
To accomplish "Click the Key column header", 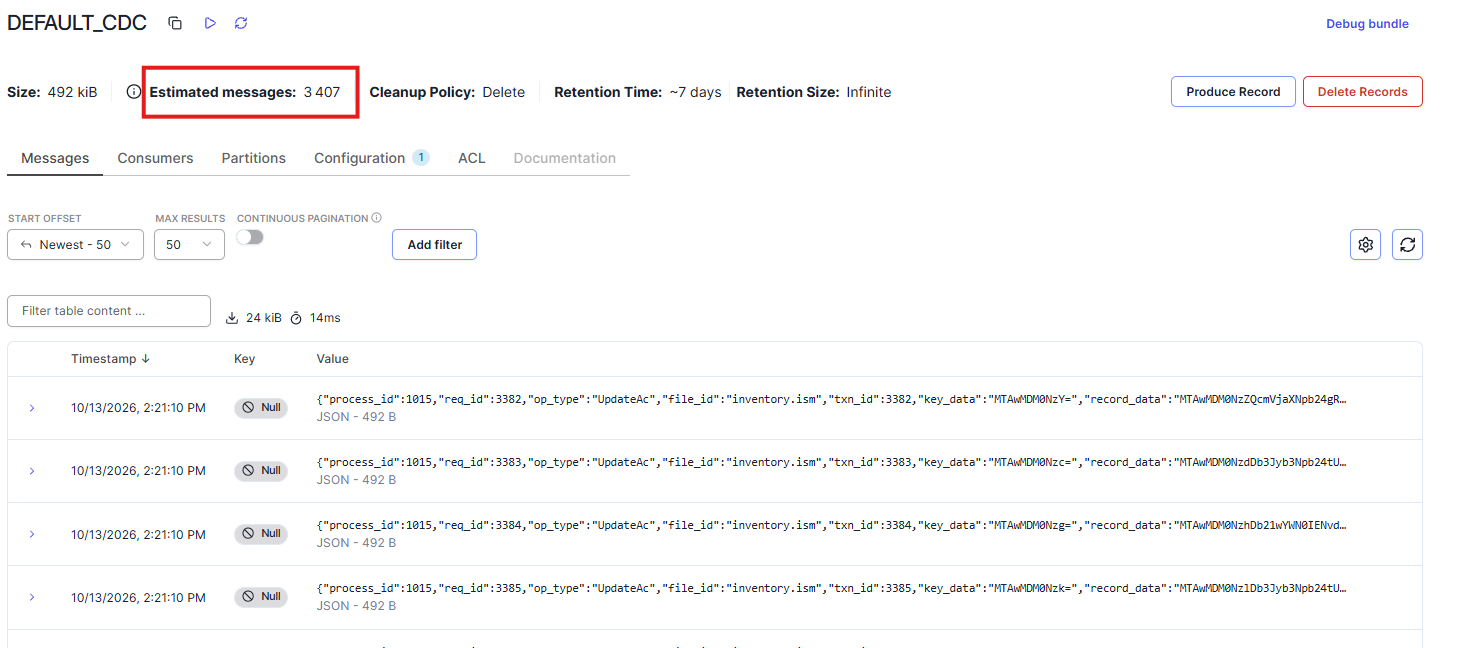I will pyautogui.click(x=245, y=359).
